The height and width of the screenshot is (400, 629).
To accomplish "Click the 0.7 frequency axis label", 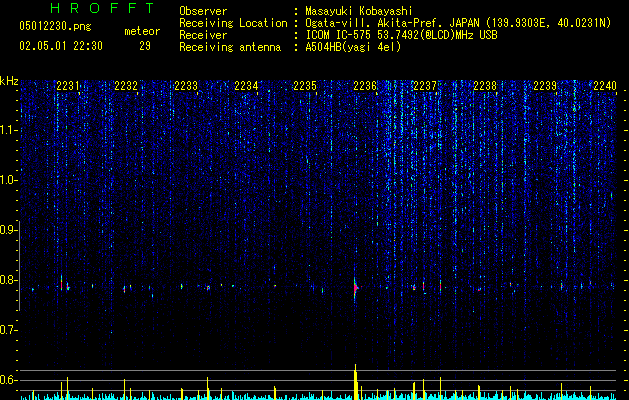I will point(8,330).
